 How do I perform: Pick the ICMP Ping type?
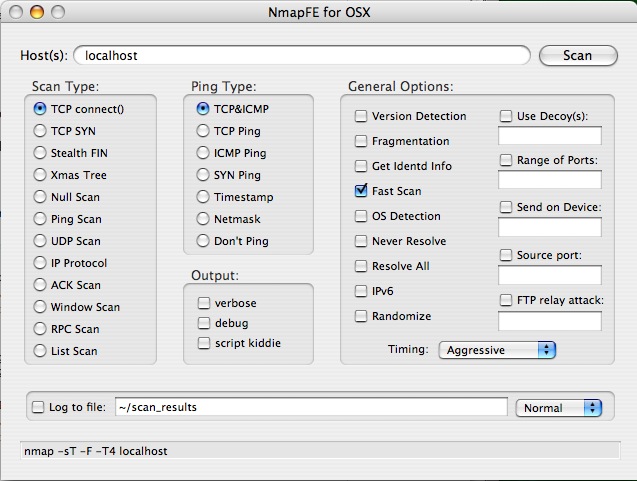click(203, 153)
